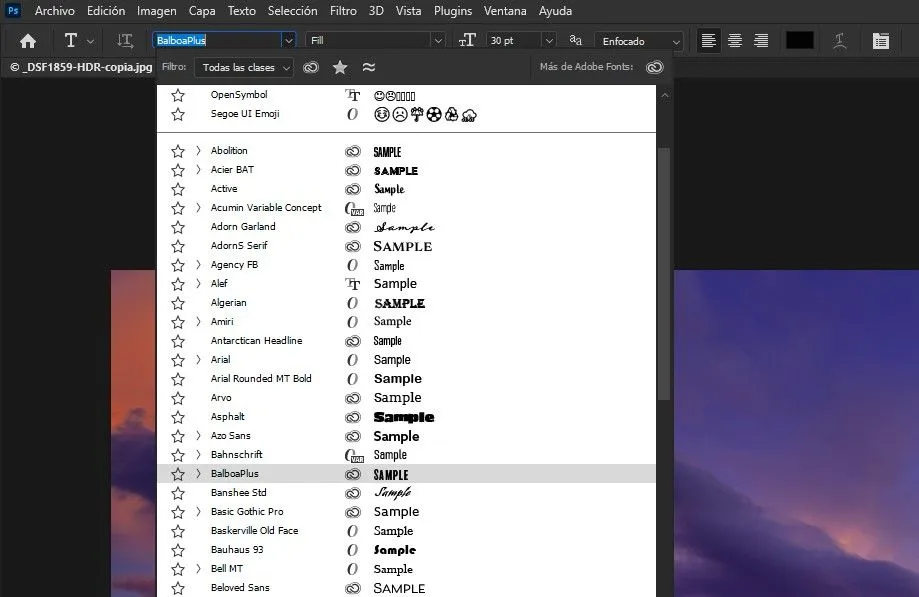Screen dimensions: 919x597
Task: Click the Amiri OpenType font icon
Action: pyautogui.click(x=352, y=322)
